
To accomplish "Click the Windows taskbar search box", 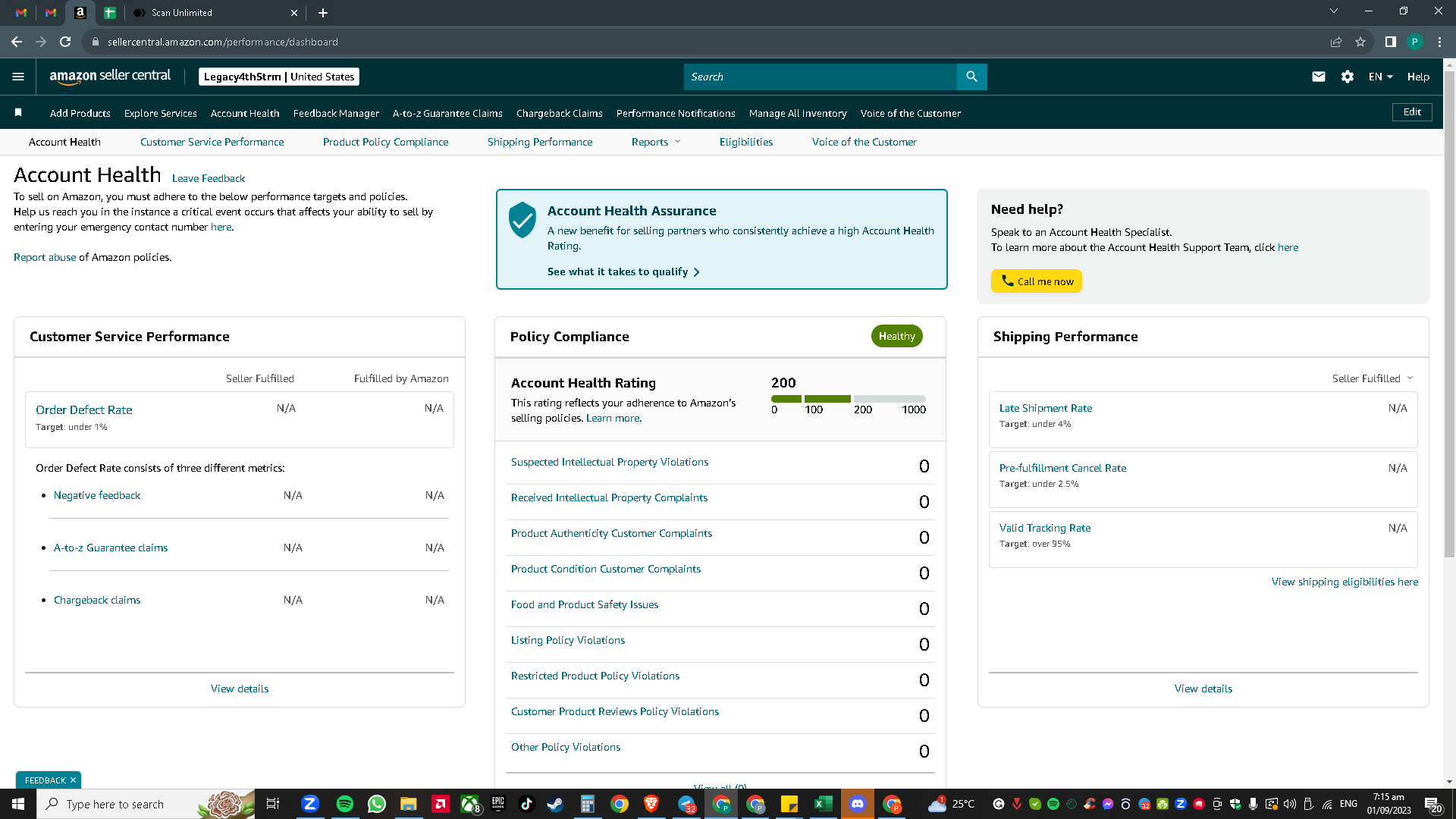I will coord(146,804).
